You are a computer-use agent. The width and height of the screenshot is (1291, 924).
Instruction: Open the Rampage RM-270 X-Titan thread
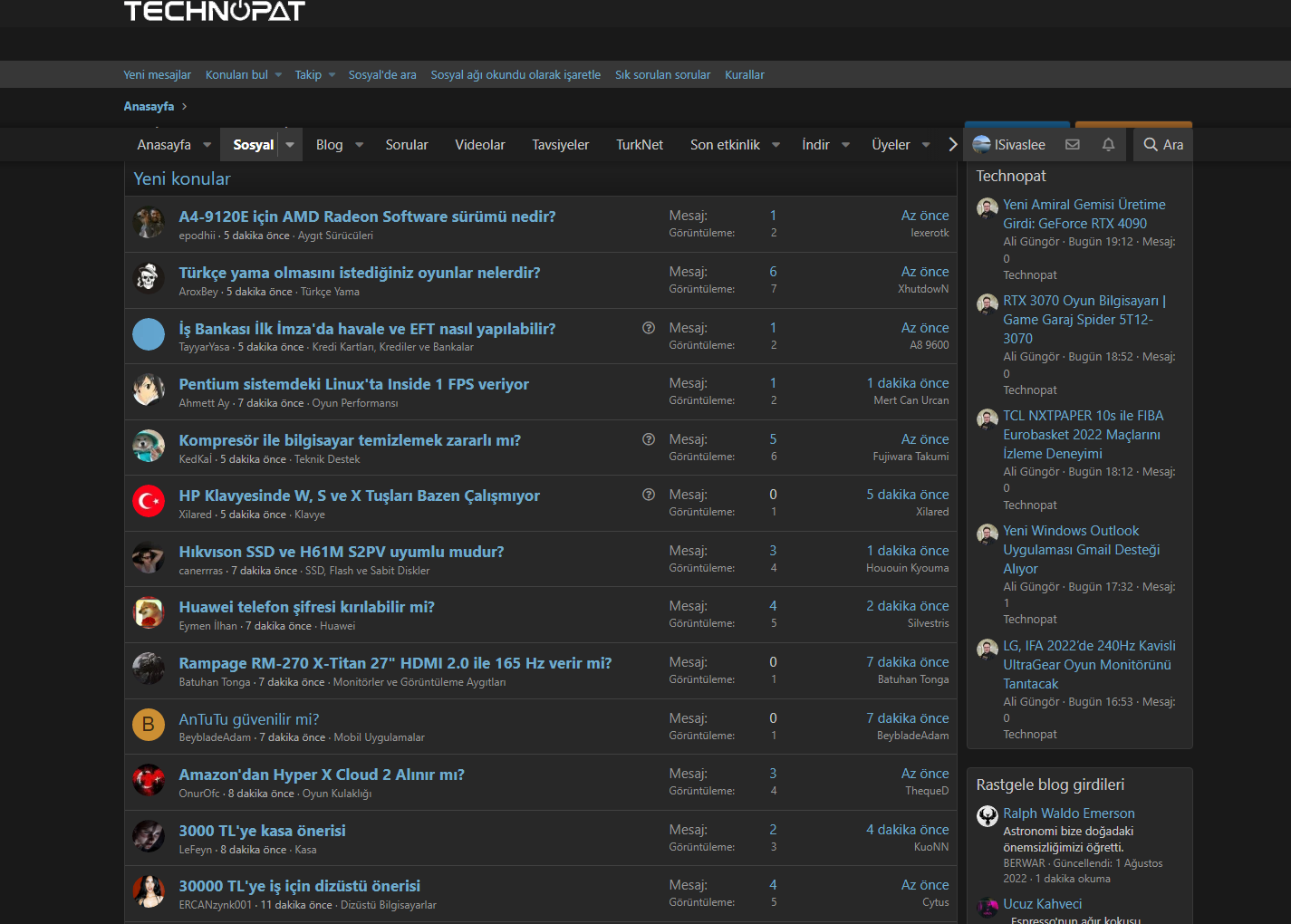(x=395, y=663)
